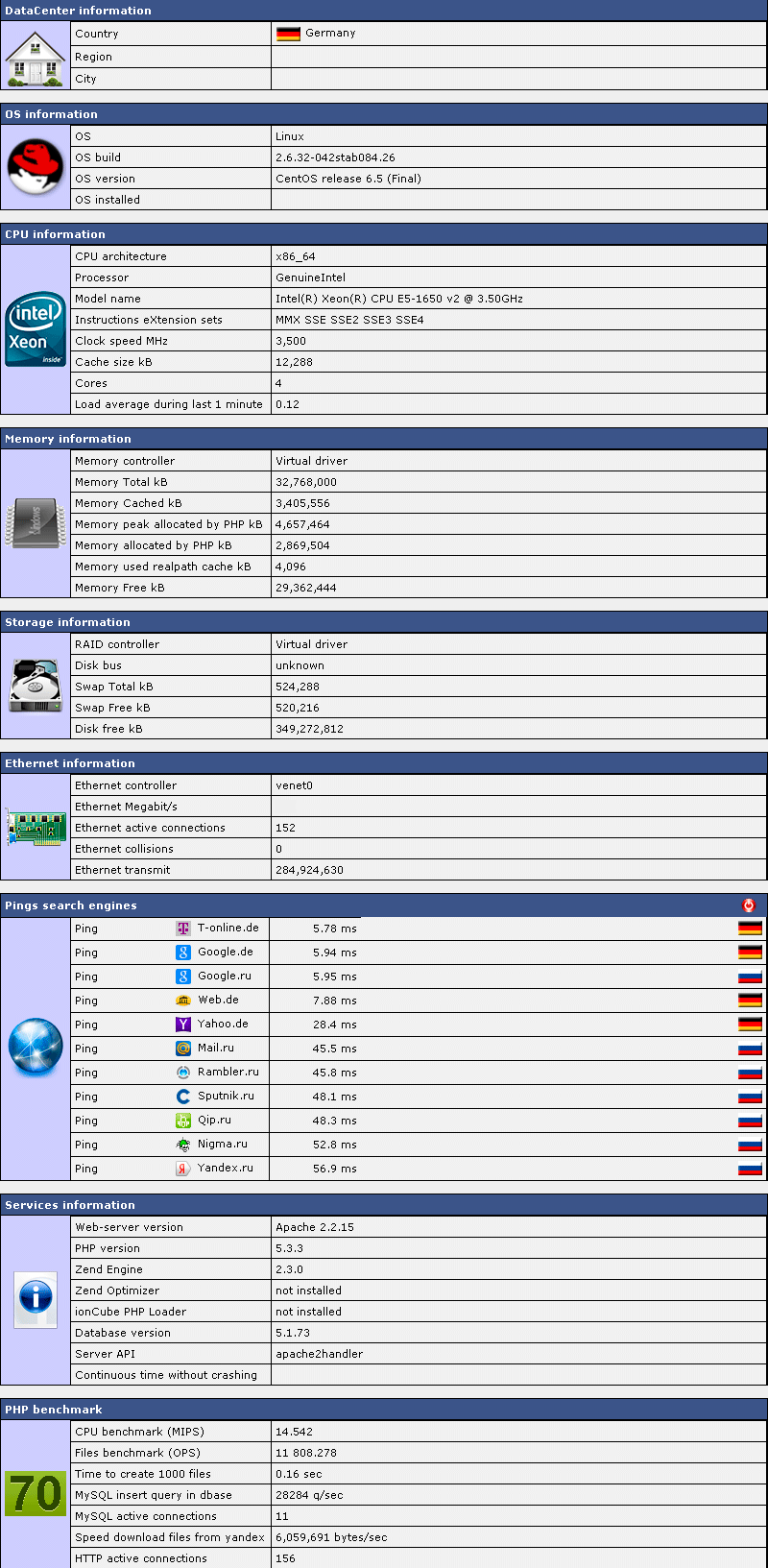Click the hard disk drive icon
Screen dimensions: 768x1568
36,686
